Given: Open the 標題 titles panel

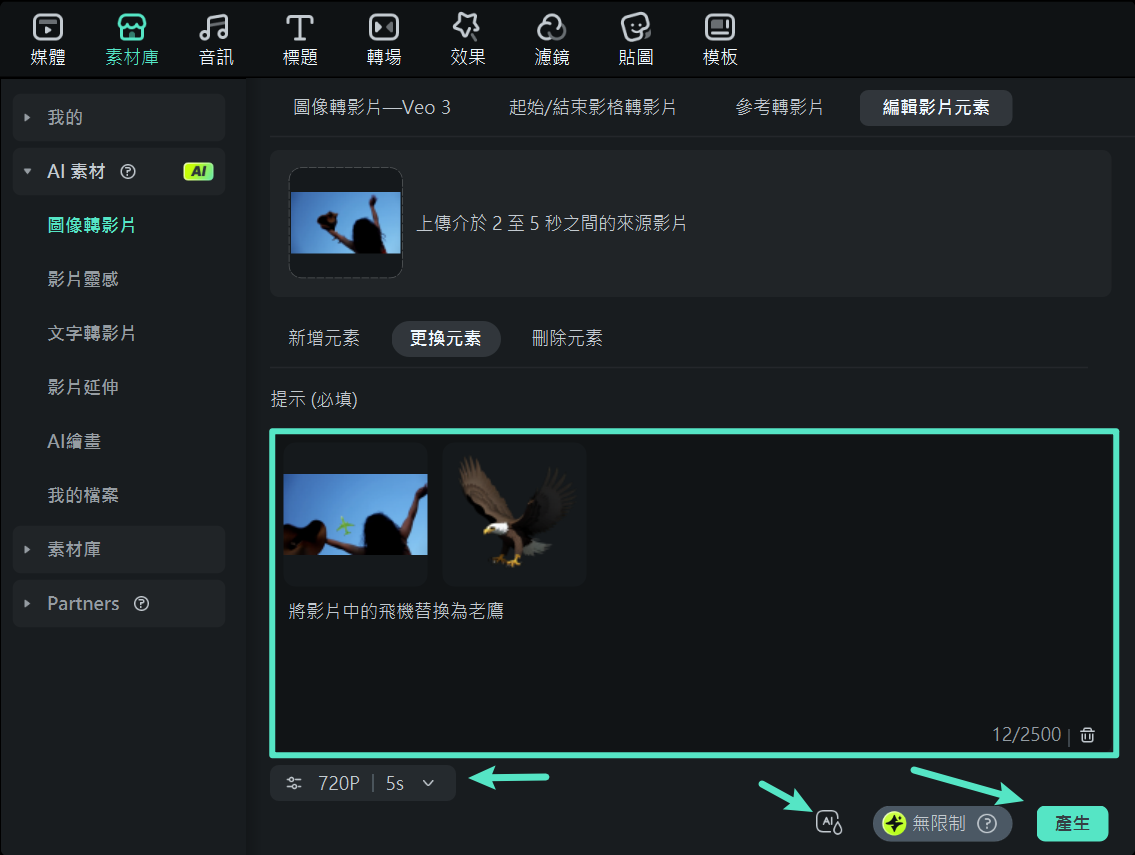Looking at the screenshot, I should tap(300, 38).
